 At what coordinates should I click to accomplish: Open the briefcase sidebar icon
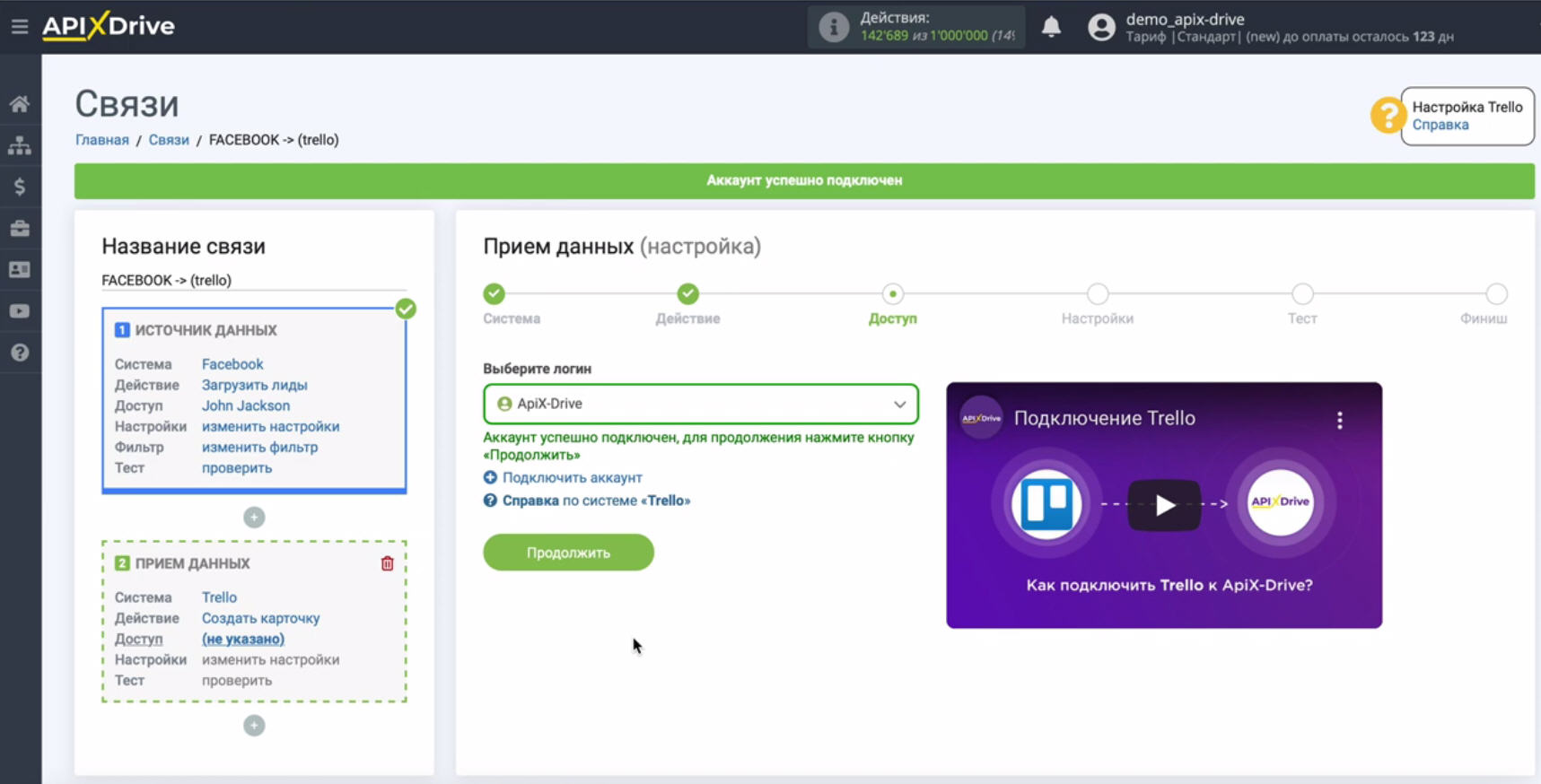click(20, 229)
